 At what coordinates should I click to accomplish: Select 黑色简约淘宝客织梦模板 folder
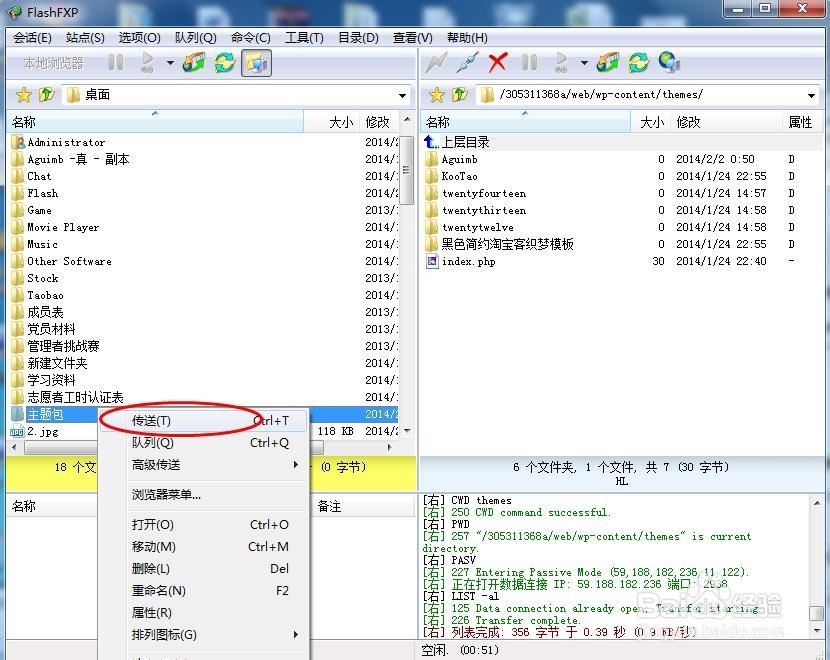coord(621,244)
